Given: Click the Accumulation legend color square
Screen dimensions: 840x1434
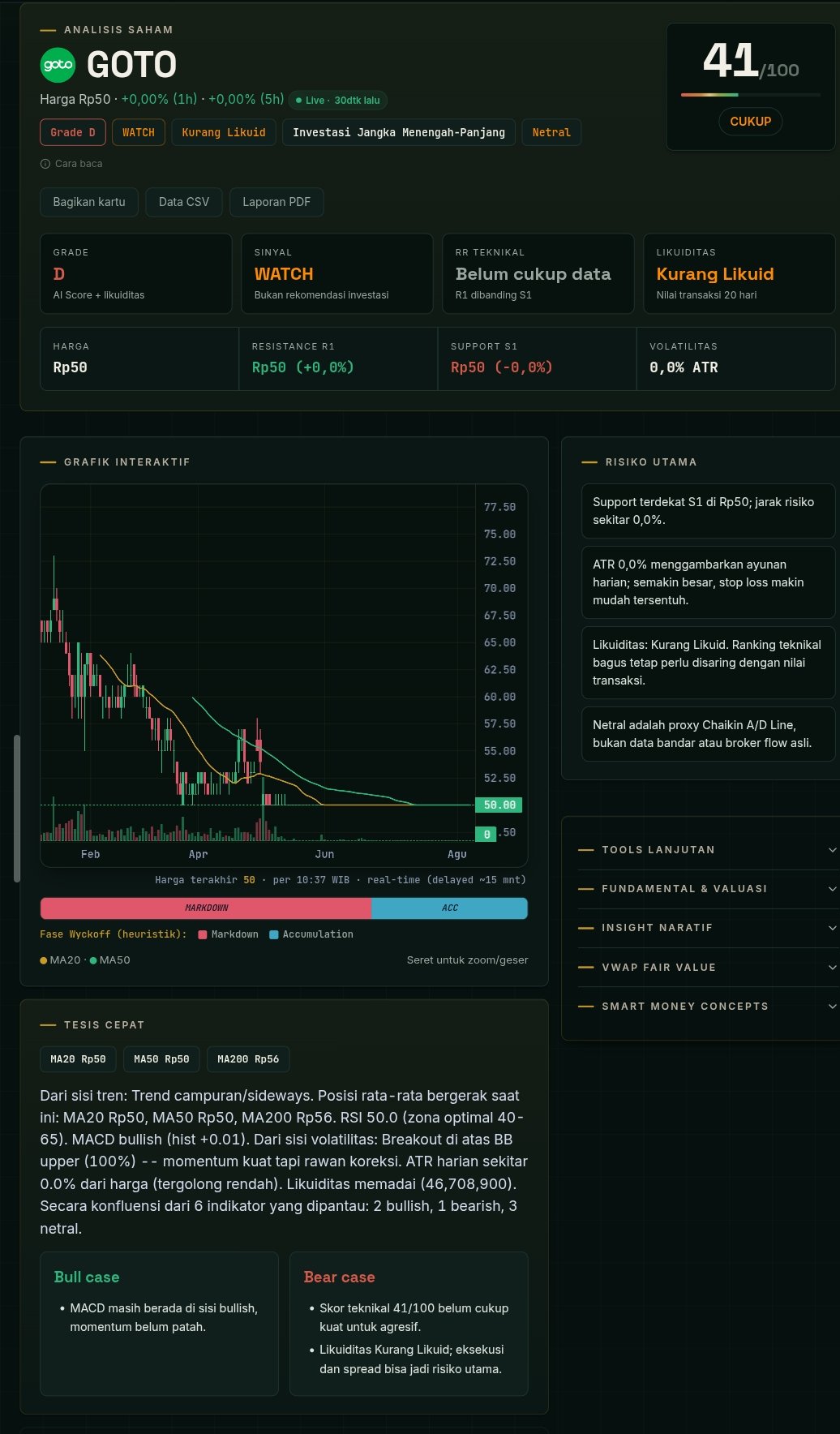Looking at the screenshot, I should tap(274, 934).
